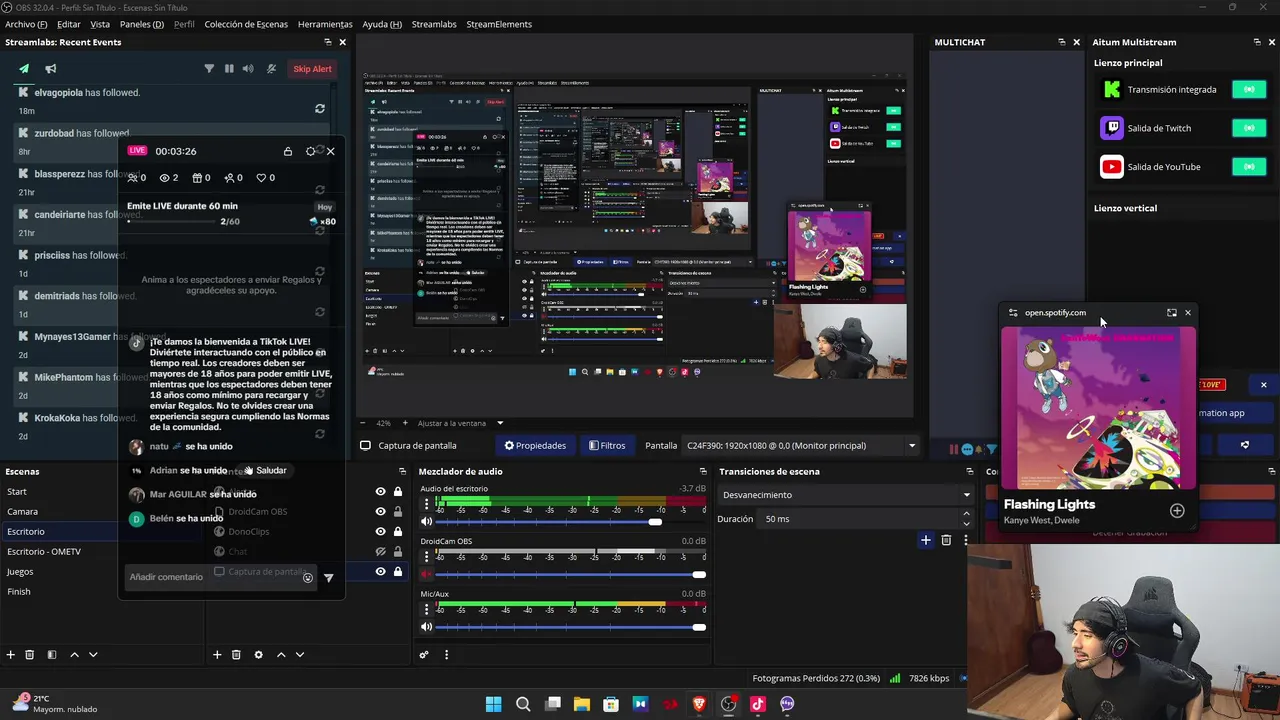
Task: Open the StreamElements menu
Action: tap(499, 24)
